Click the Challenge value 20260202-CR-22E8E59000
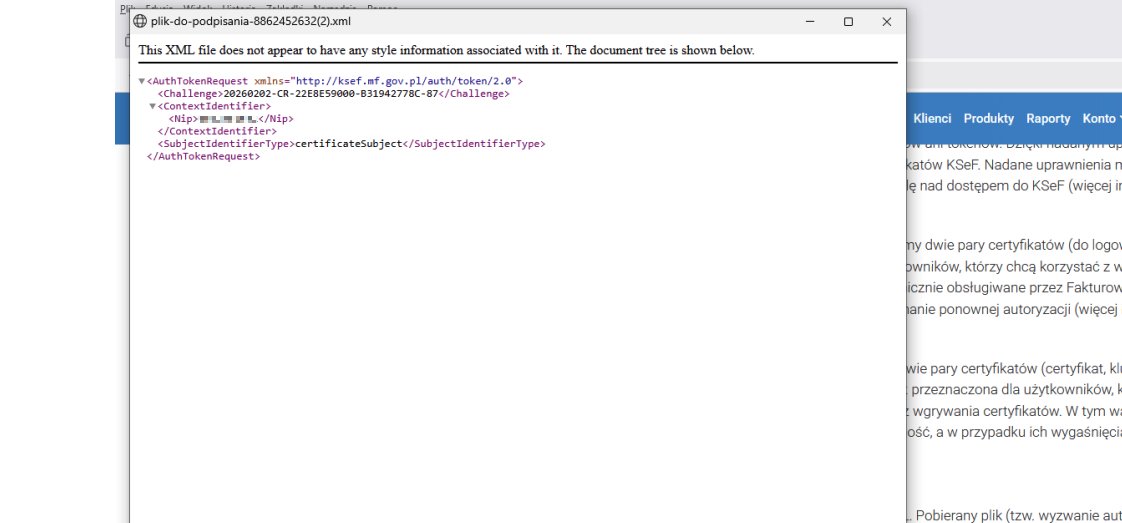Image resolution: width=1122 pixels, height=523 pixels. click(x=330, y=94)
